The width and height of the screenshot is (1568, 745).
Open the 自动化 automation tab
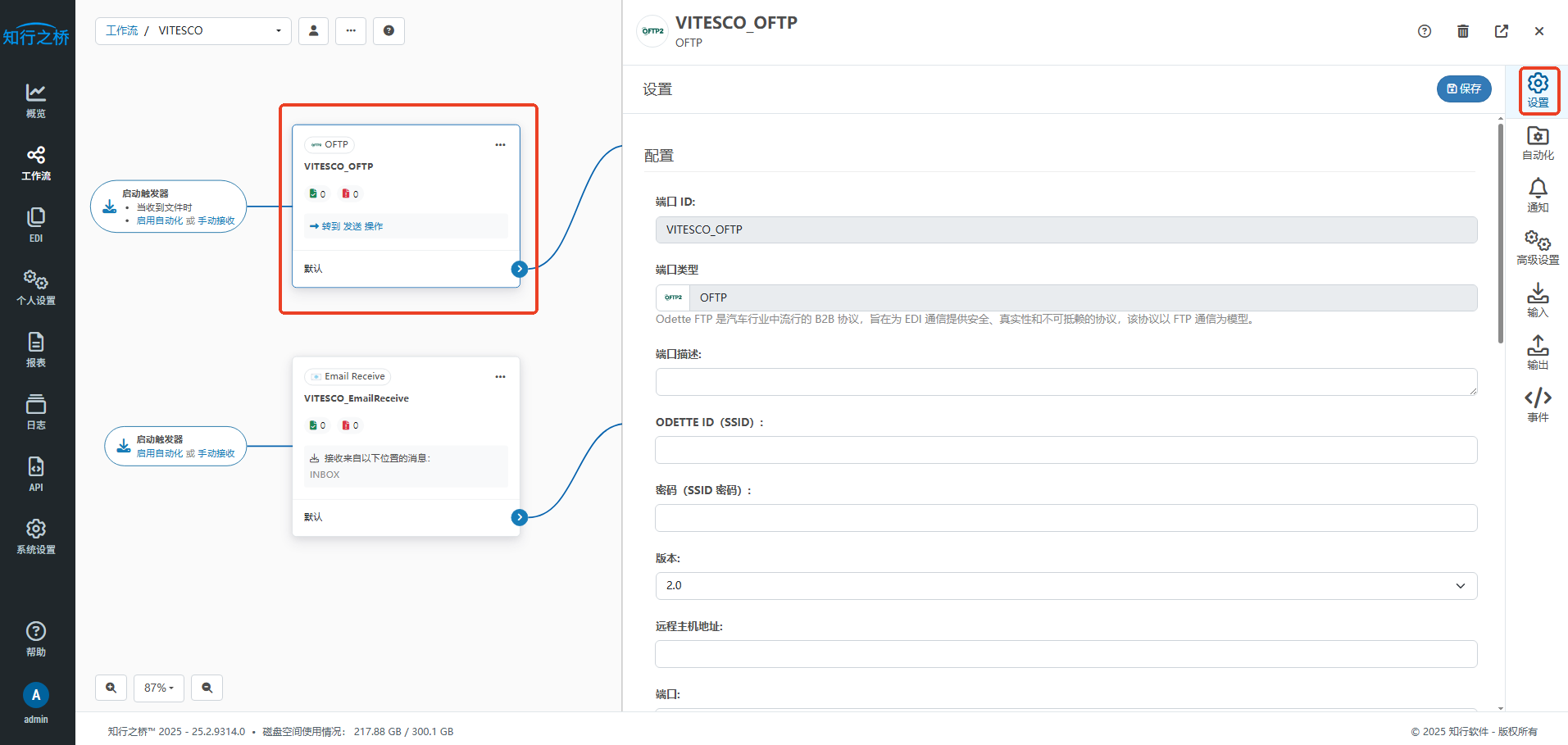(1538, 143)
